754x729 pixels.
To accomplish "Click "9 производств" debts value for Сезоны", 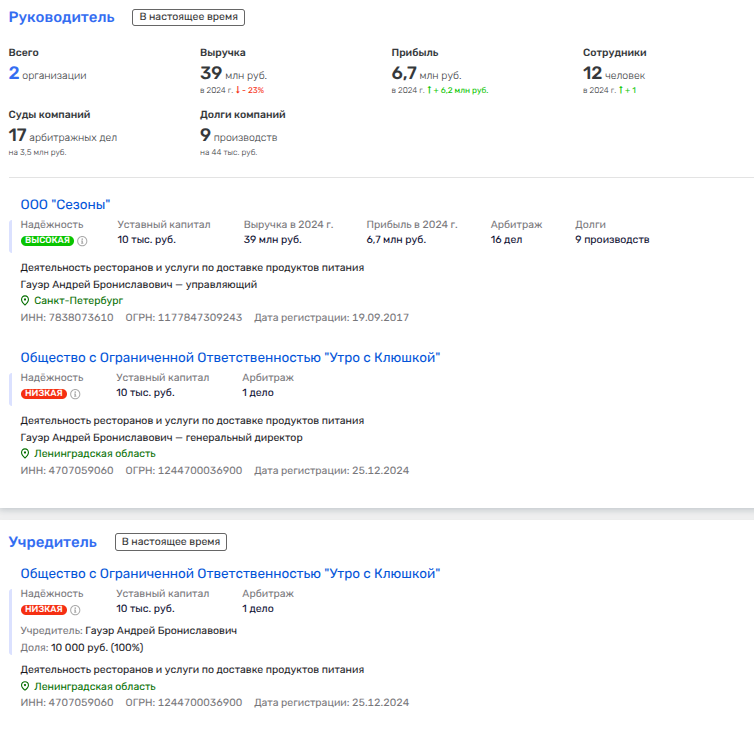I will [612, 240].
